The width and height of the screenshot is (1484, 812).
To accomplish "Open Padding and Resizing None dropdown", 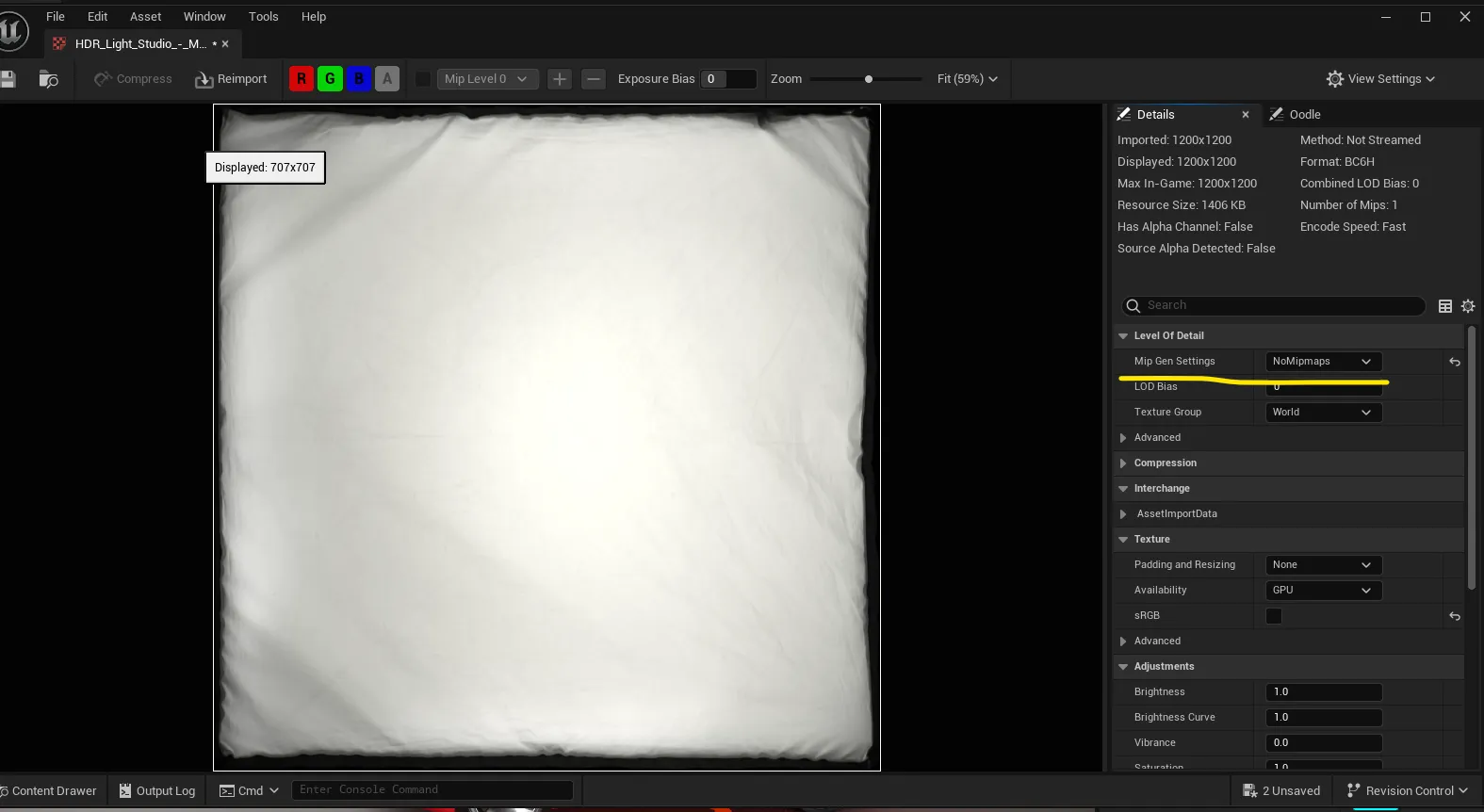I will (1323, 565).
